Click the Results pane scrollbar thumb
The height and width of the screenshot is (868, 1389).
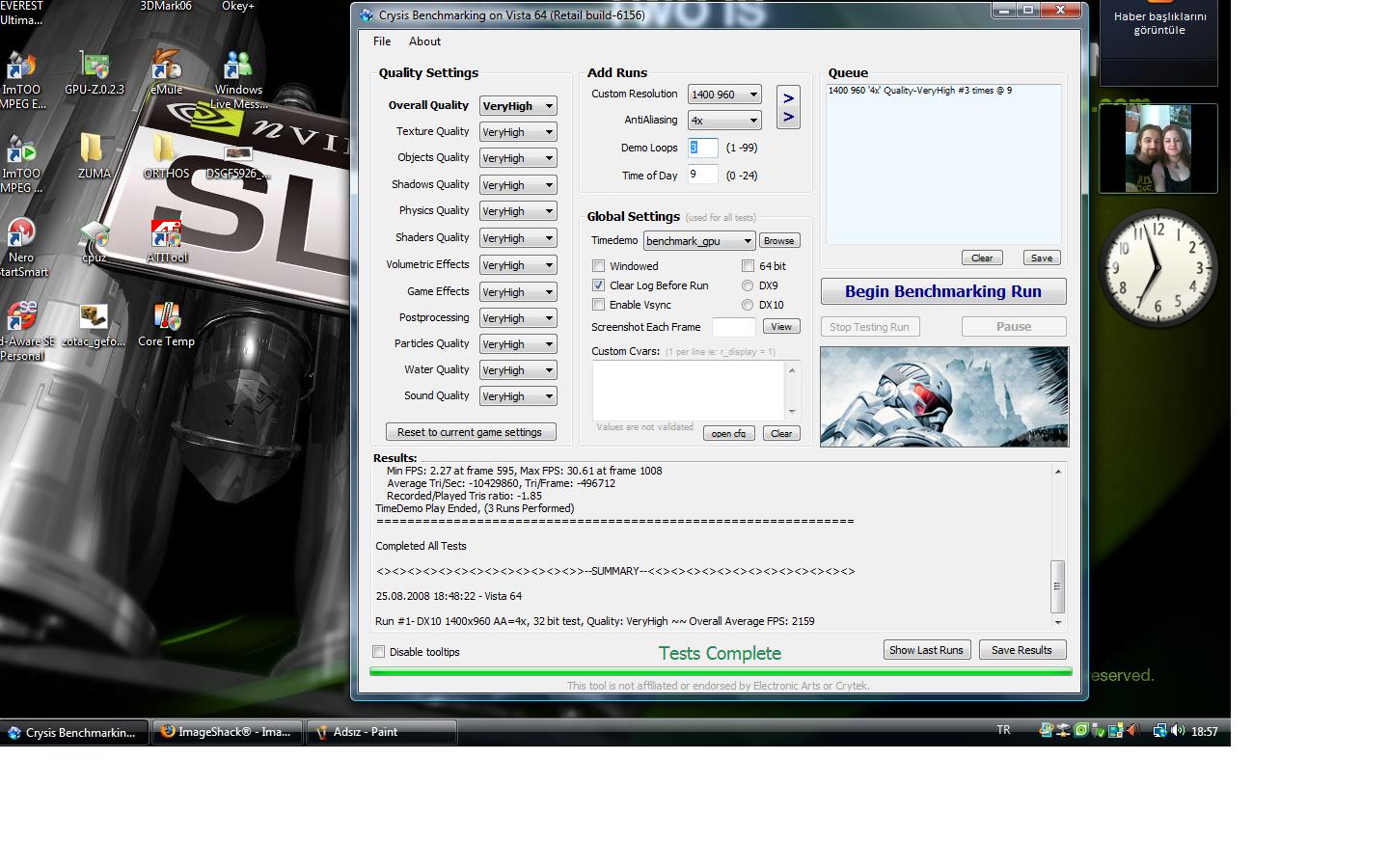coord(1058,586)
